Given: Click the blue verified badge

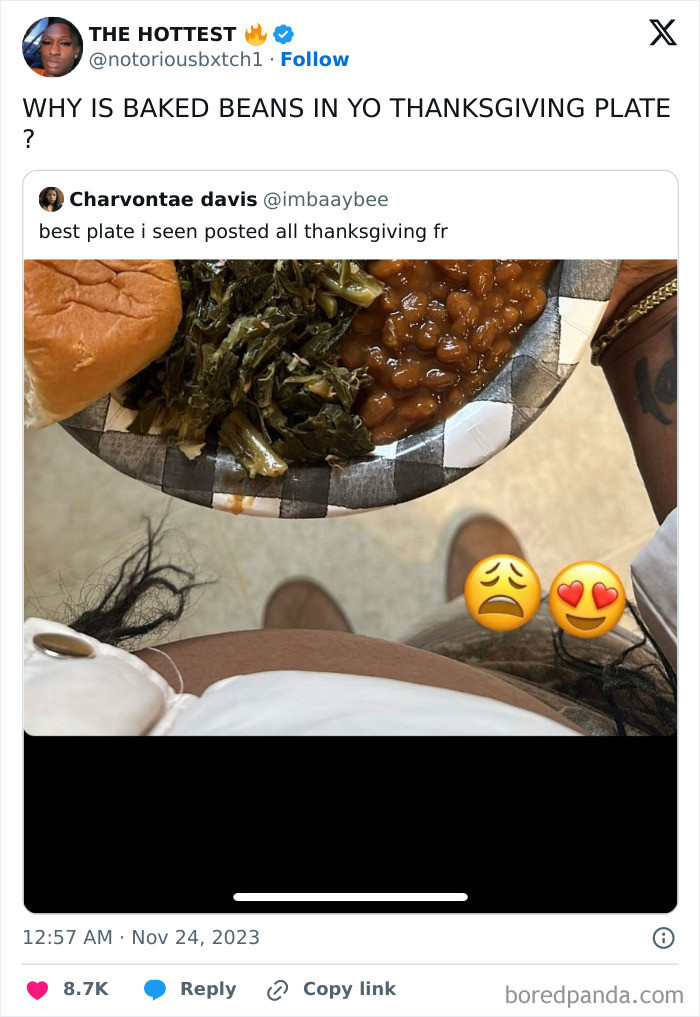Looking at the screenshot, I should pos(283,34).
